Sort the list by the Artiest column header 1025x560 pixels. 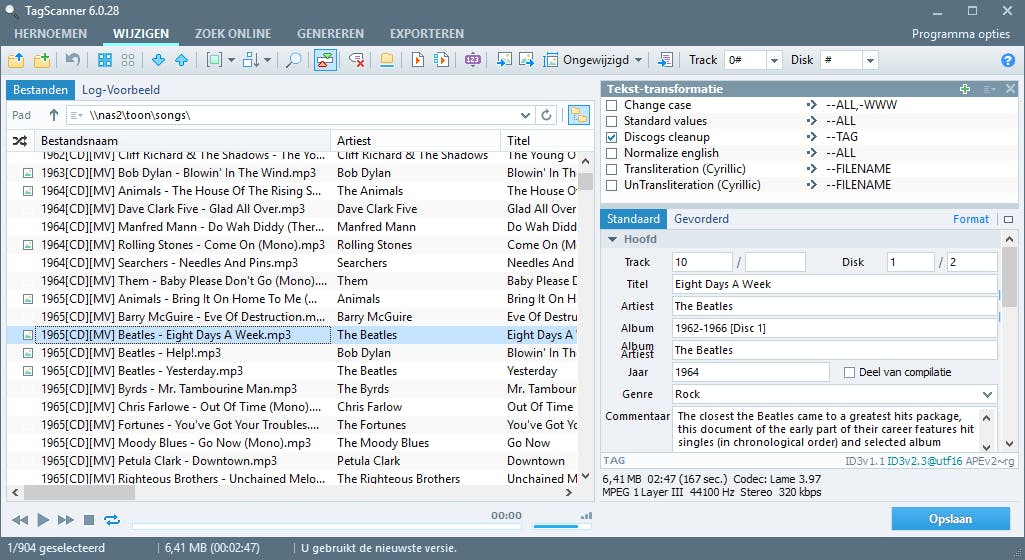pos(415,140)
